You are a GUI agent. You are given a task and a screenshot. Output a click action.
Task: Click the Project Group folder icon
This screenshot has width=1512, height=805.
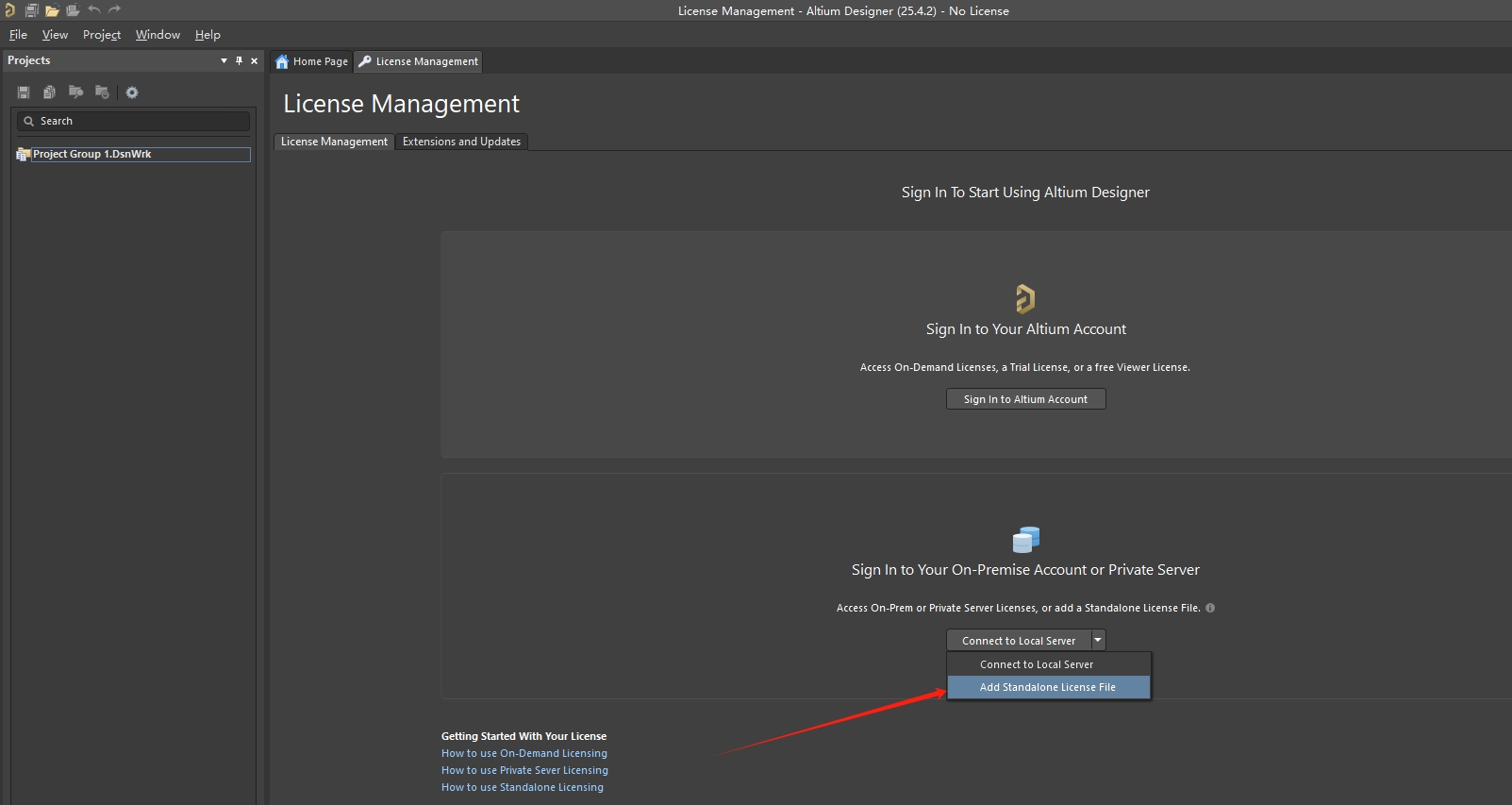point(23,154)
